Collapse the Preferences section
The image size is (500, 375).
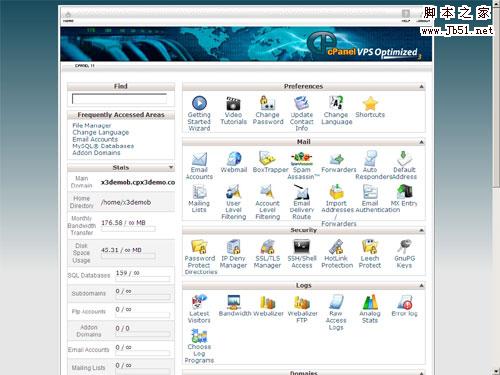coord(421,87)
